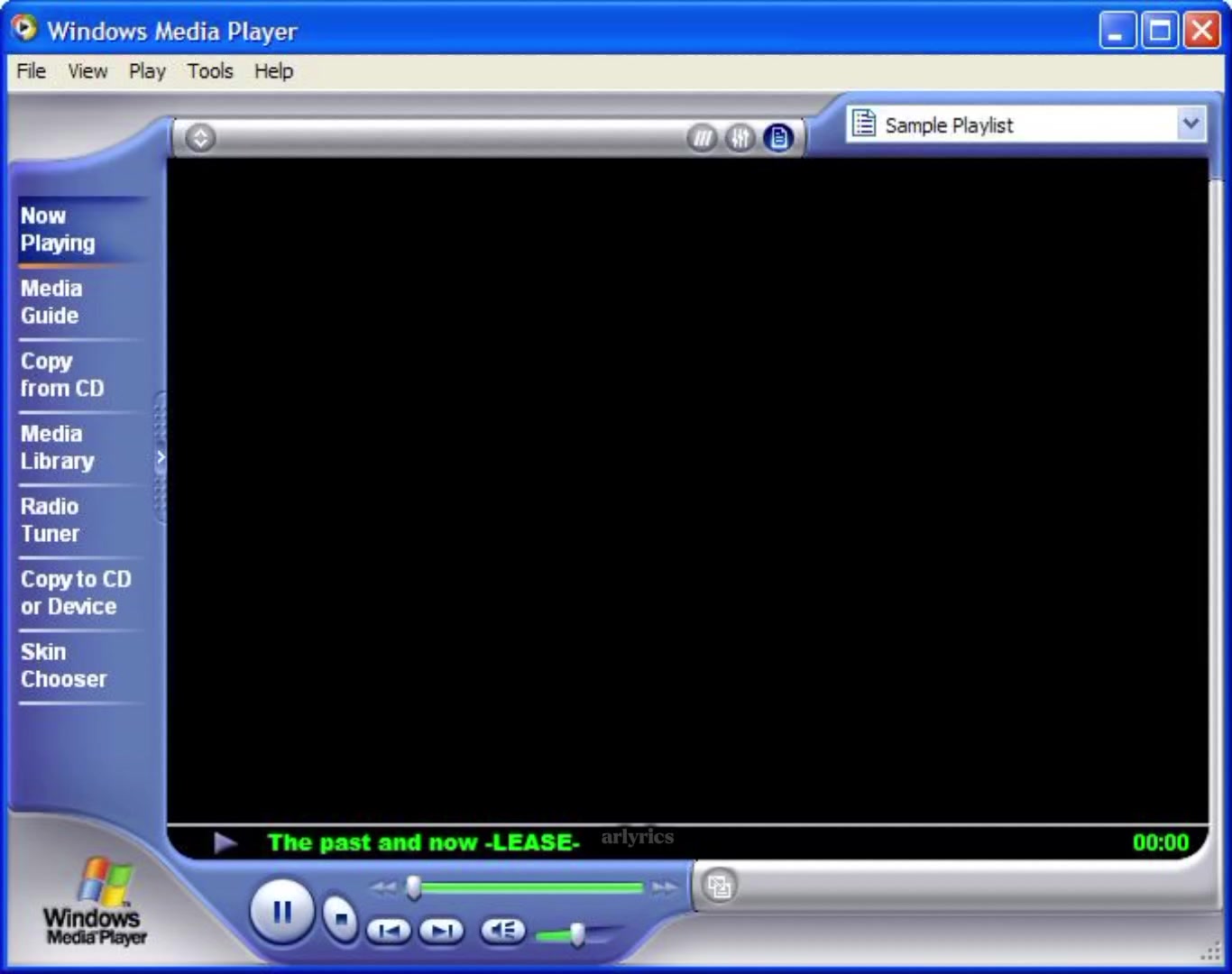
Task: Mute the audio with the speaker icon
Action: pos(502,930)
